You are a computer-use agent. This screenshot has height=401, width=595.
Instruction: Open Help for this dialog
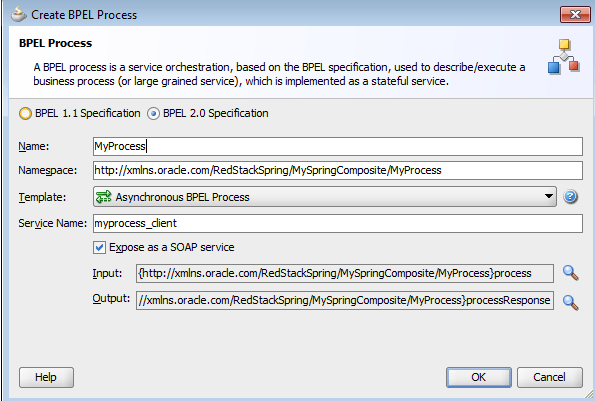[x=46, y=377]
